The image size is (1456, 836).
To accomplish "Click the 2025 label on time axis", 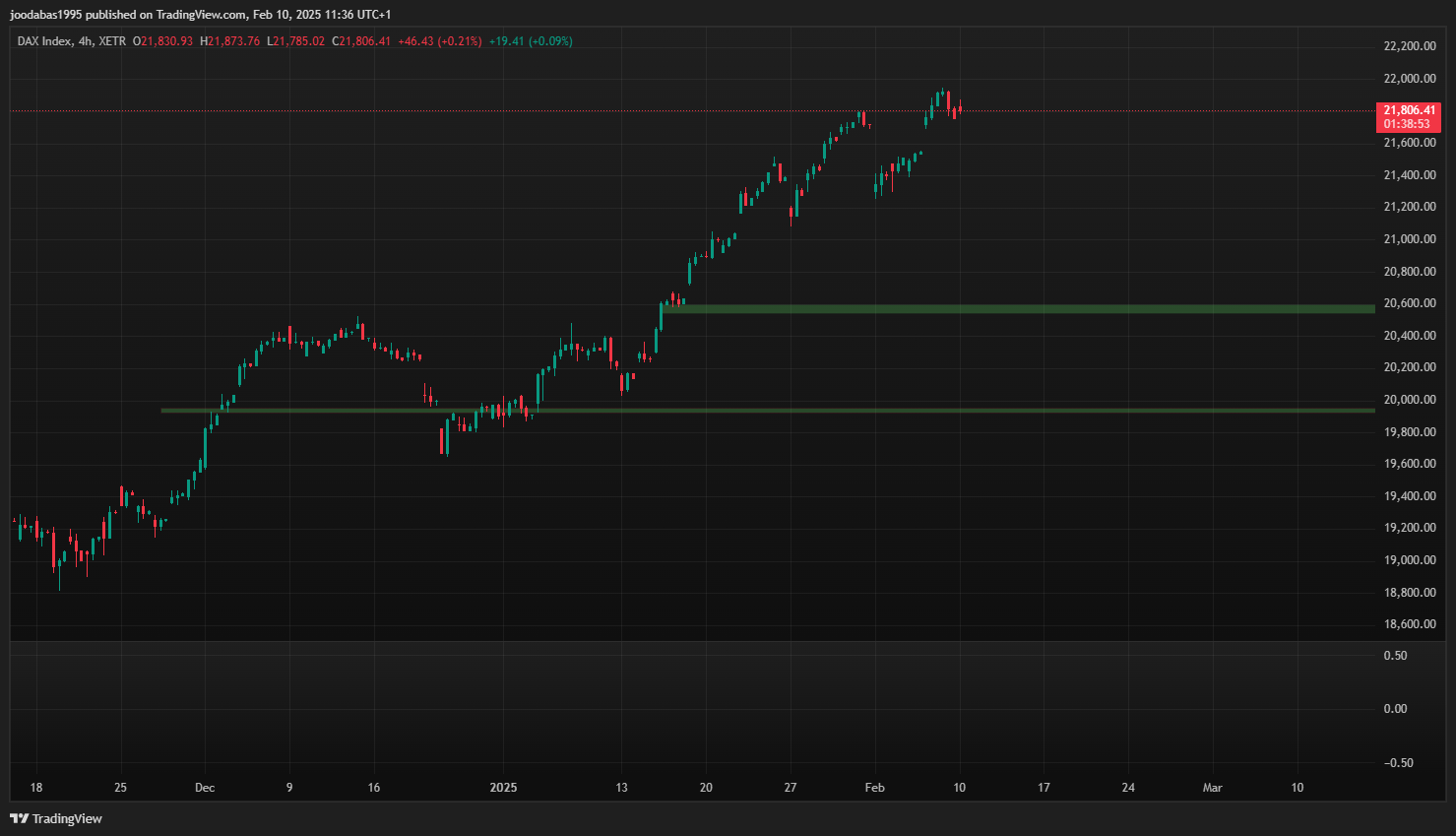I will pos(503,788).
